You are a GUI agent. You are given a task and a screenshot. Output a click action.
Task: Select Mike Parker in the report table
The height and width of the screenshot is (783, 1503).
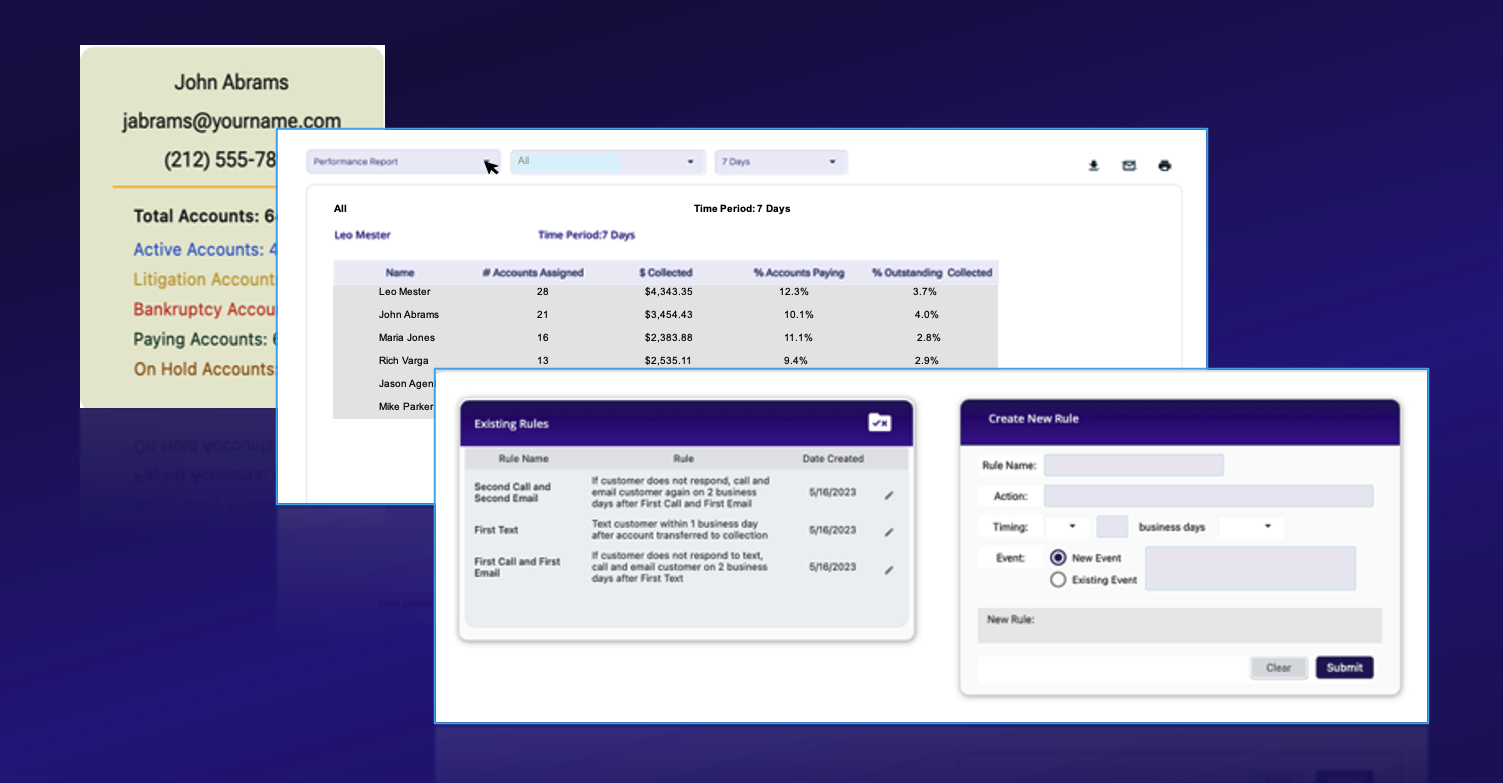[x=406, y=407]
